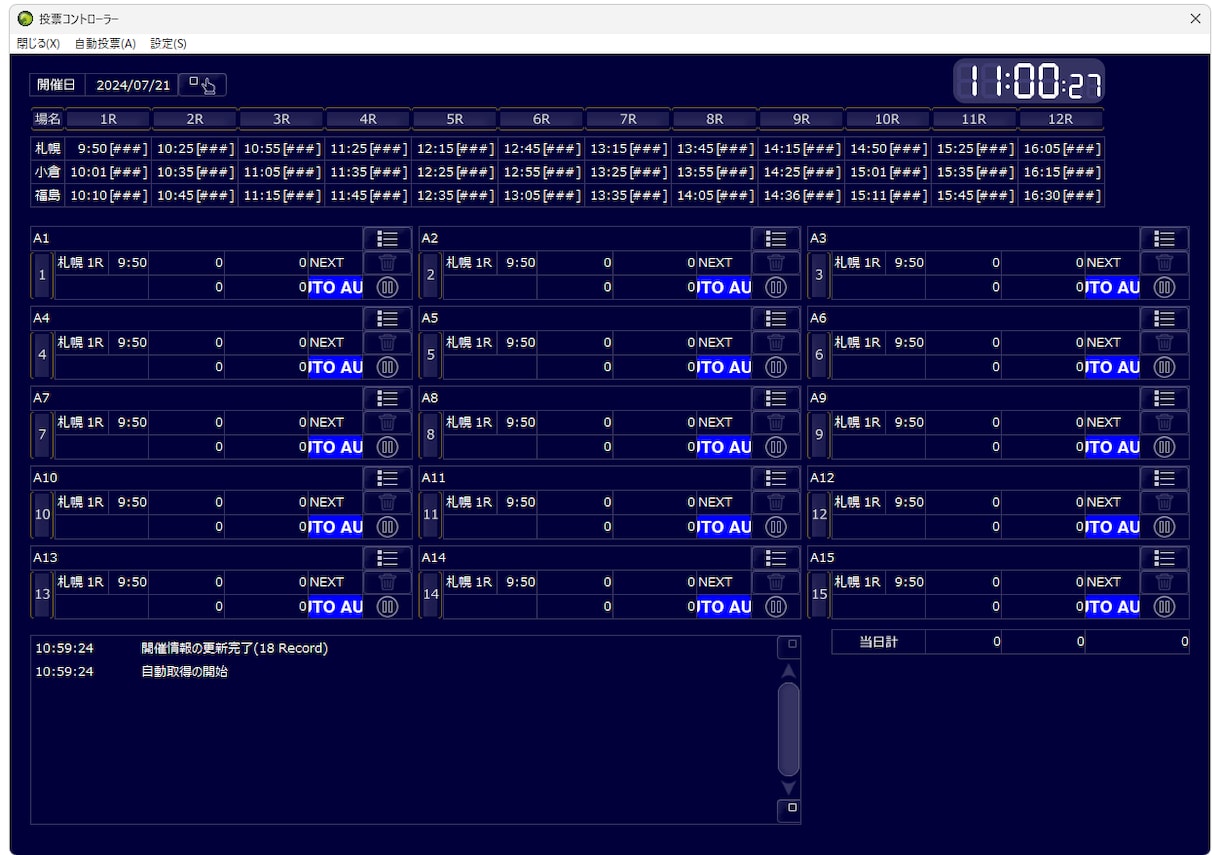This screenshot has width=1220, height=855.
Task: Select the 1R column header
Action: coord(108,119)
